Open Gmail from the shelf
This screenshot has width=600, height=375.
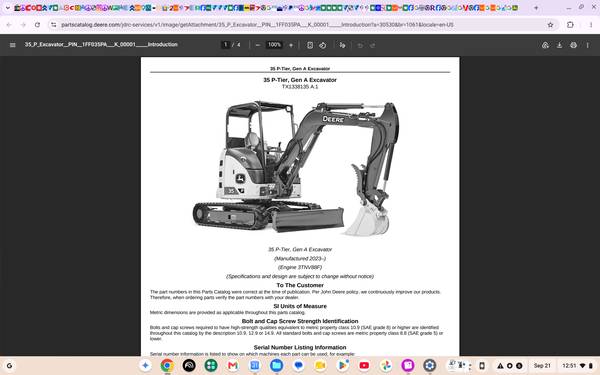233,365
